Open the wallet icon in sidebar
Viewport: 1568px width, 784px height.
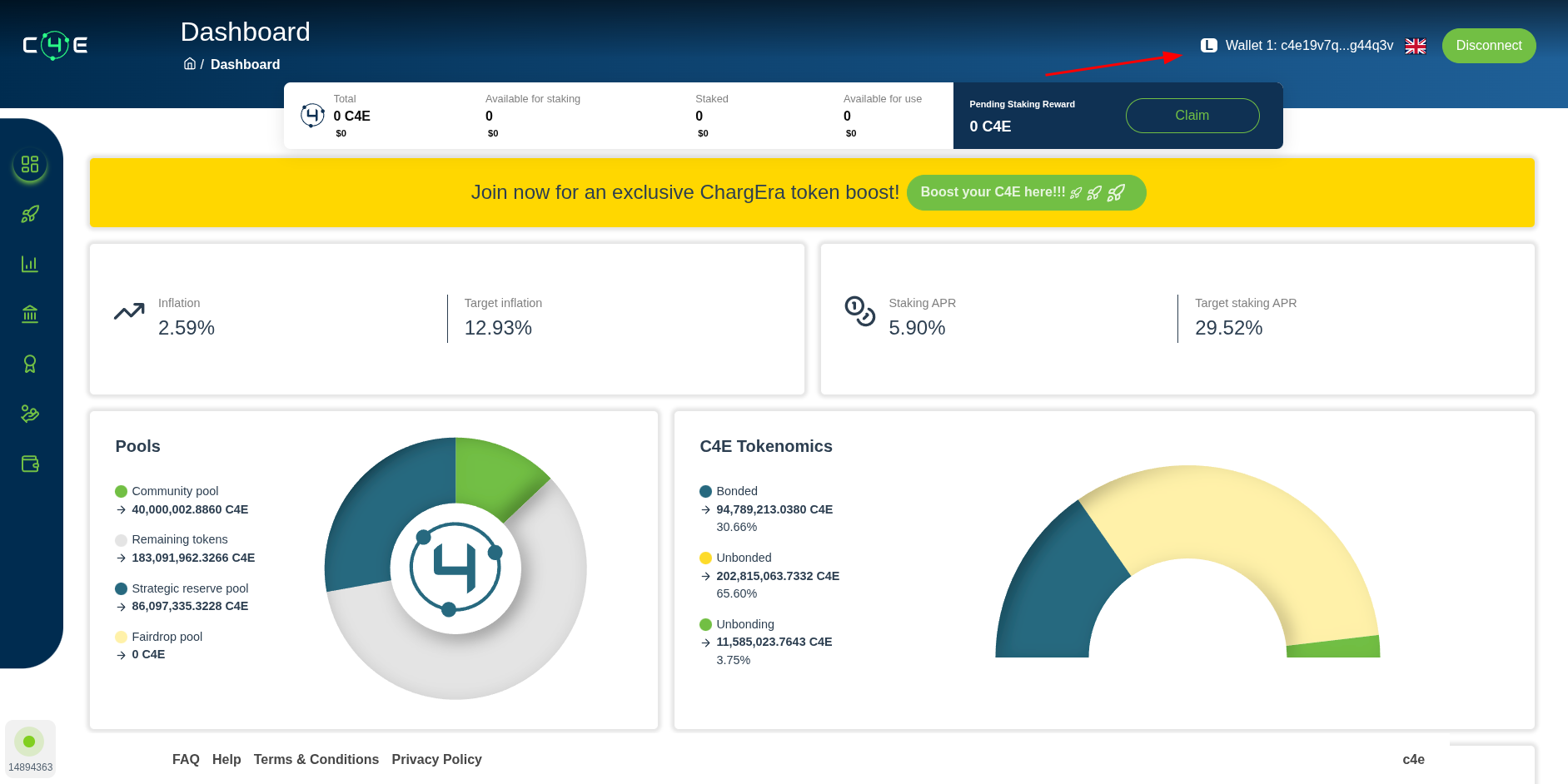pyautogui.click(x=30, y=464)
